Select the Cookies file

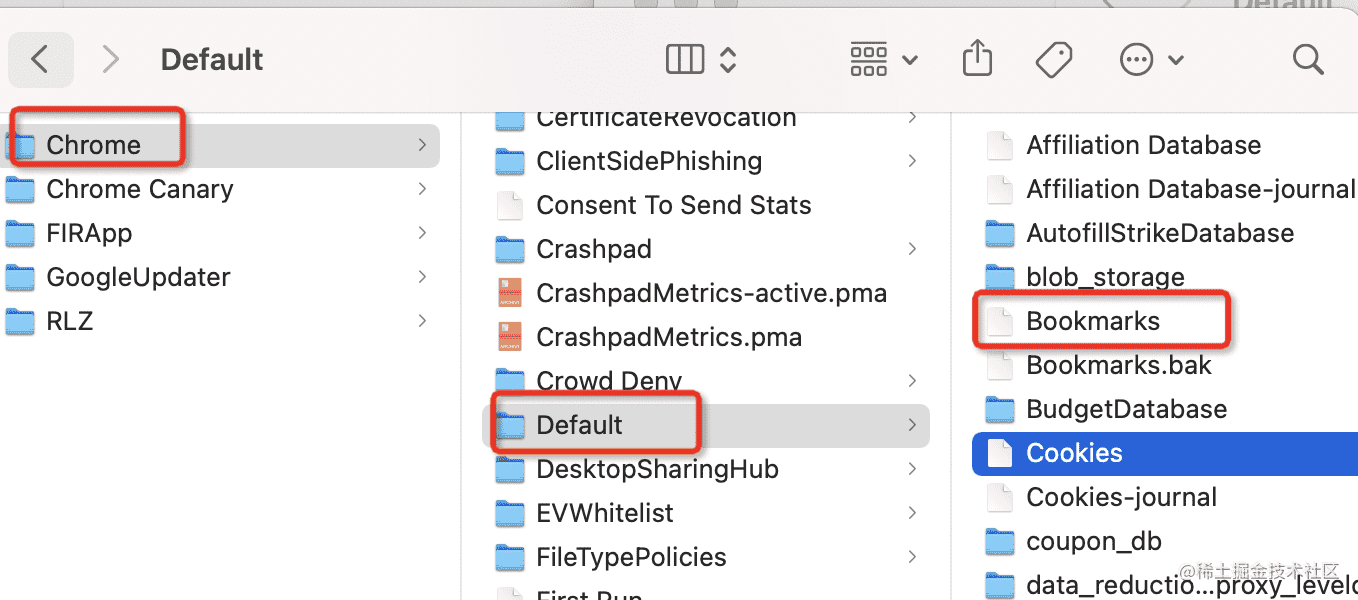click(x=1074, y=453)
